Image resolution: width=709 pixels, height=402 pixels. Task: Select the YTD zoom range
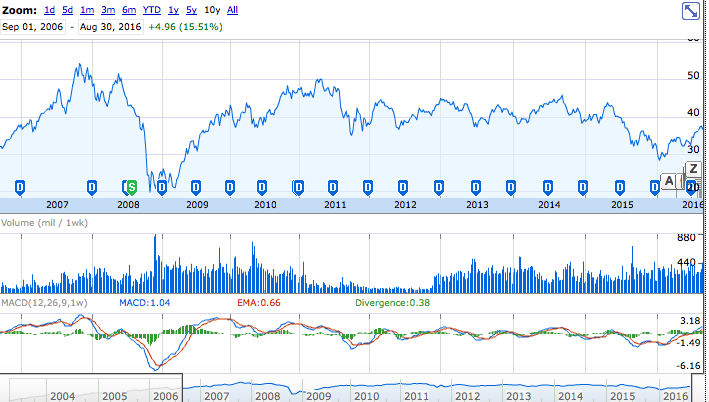[x=151, y=10]
